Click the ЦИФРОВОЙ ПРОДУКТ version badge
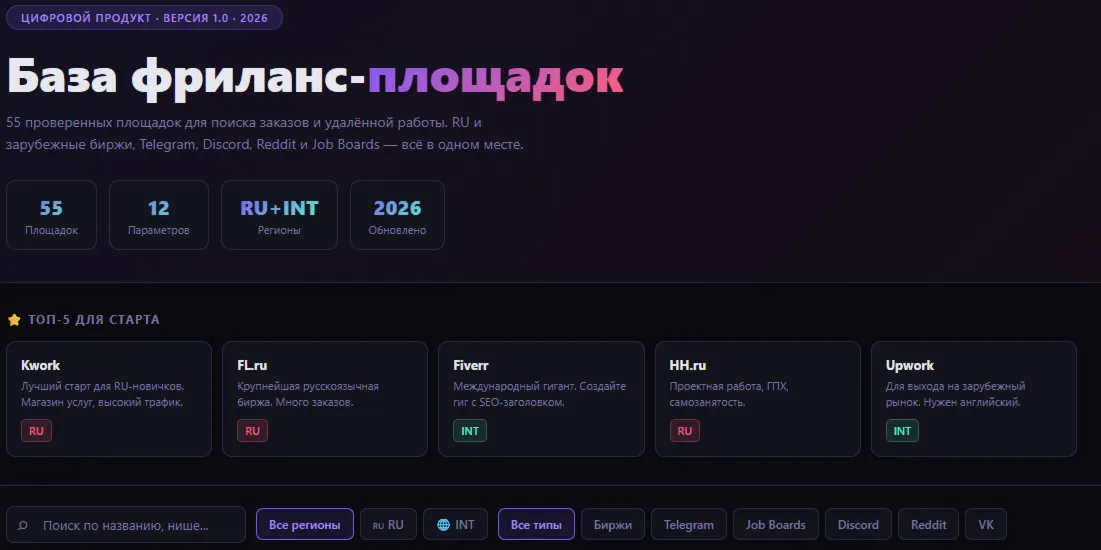This screenshot has width=1101, height=550. pyautogui.click(x=145, y=18)
